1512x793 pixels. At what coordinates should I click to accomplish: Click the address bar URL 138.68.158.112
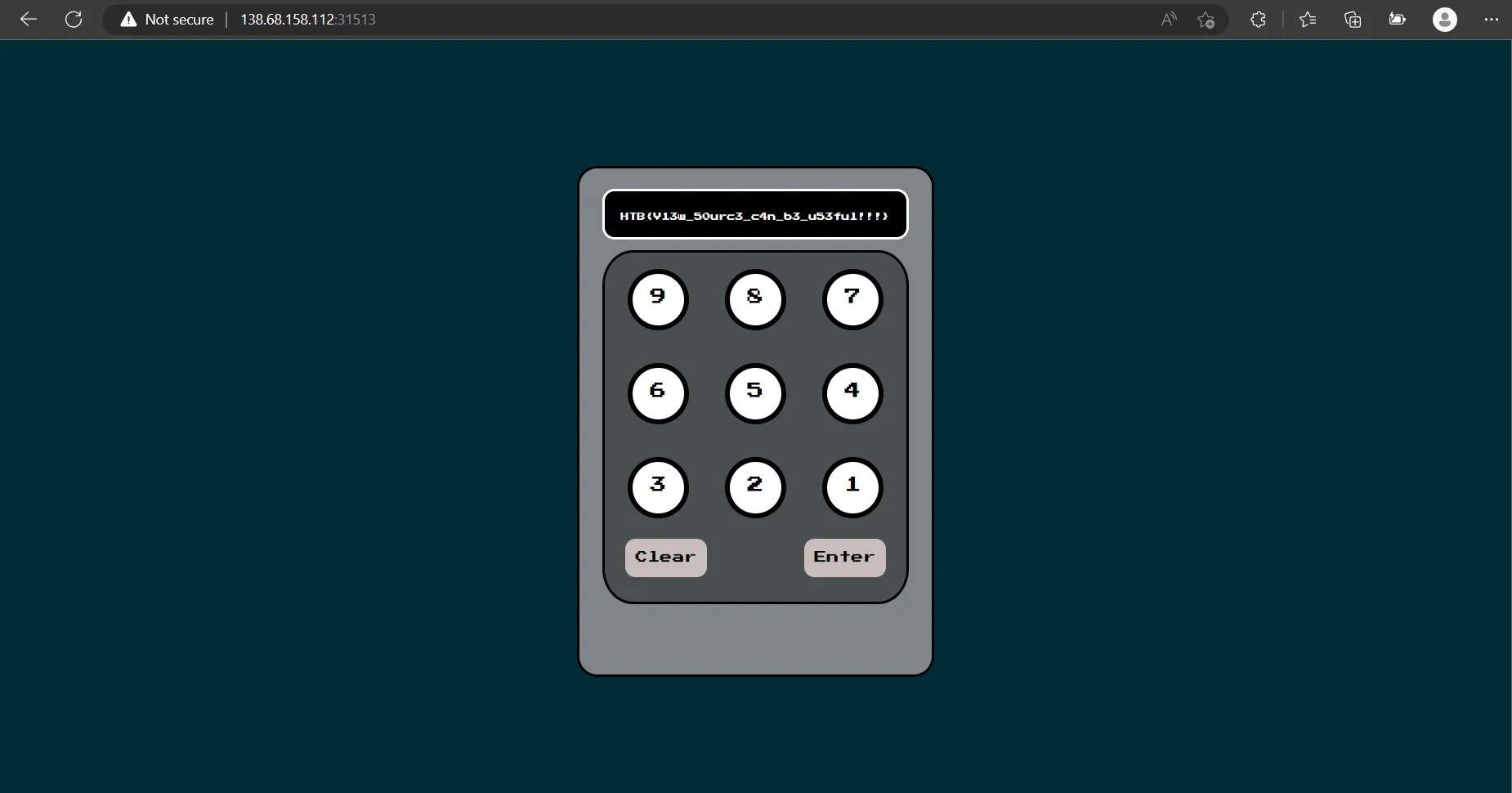tap(307, 20)
